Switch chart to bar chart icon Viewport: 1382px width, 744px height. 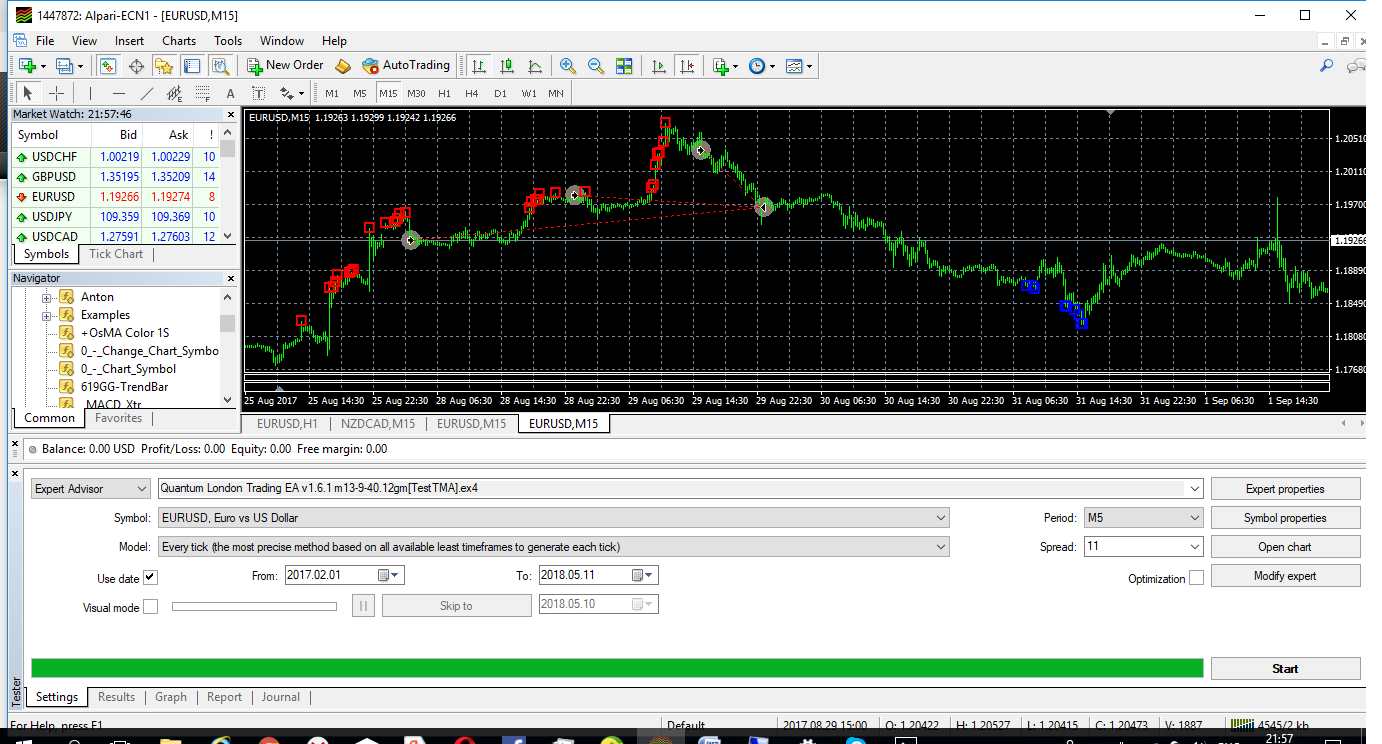pyautogui.click(x=479, y=66)
